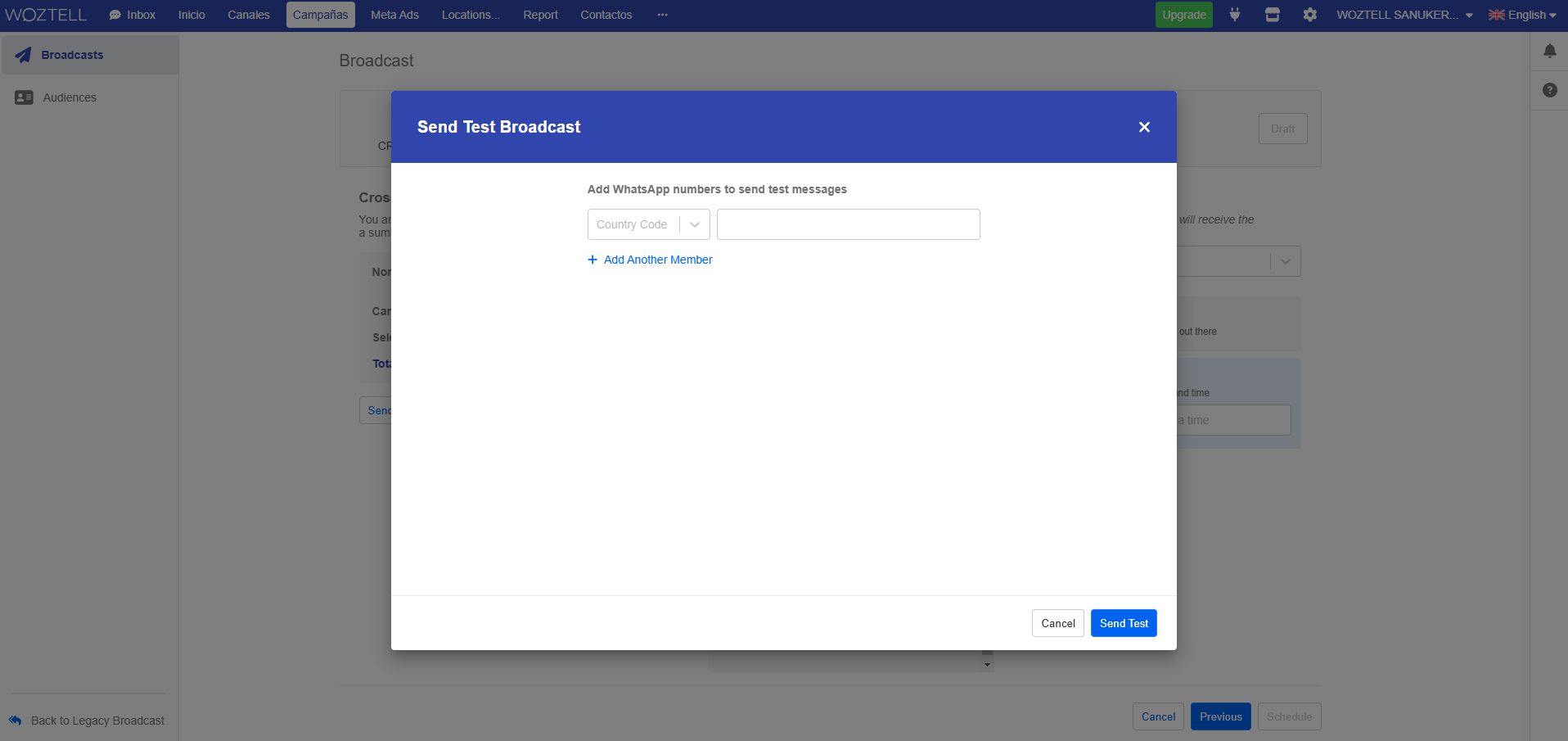This screenshot has height=741, width=1568.
Task: Open the marketplace store icon
Action: click(x=1272, y=15)
